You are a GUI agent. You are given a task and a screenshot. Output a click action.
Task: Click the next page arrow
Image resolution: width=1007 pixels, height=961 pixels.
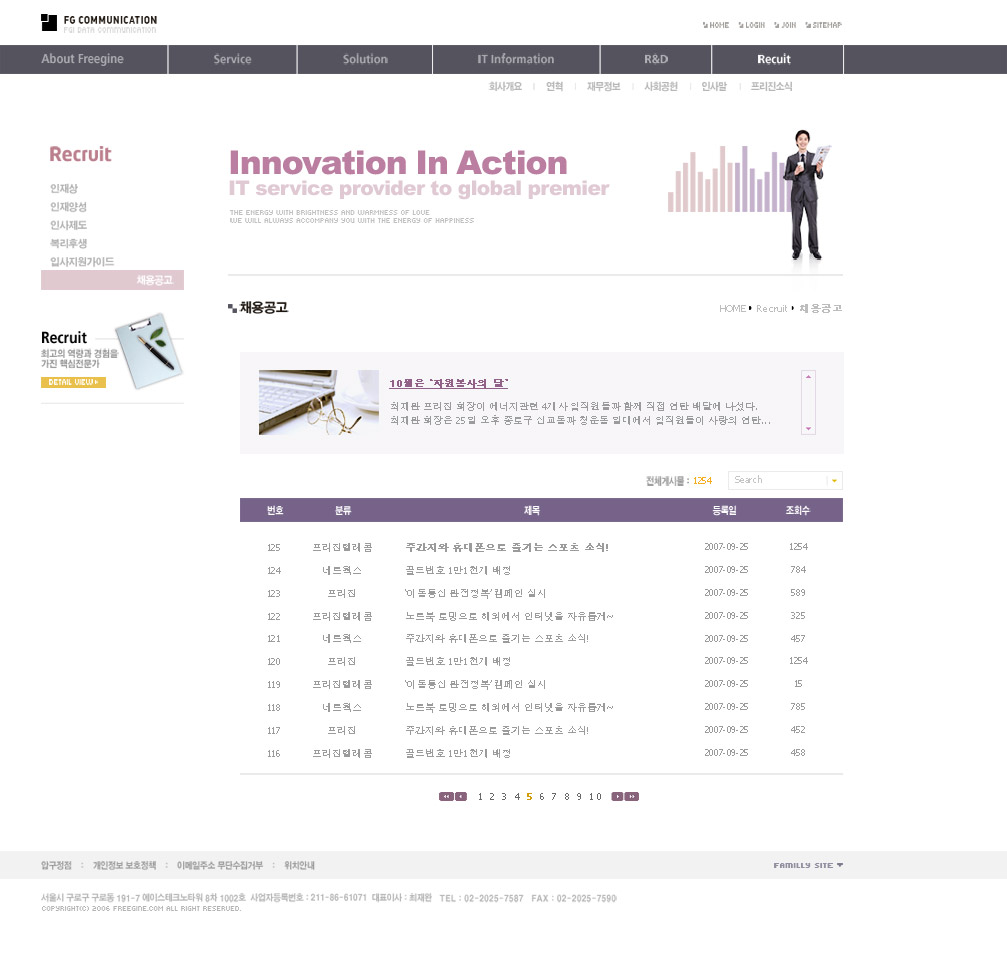coord(618,797)
